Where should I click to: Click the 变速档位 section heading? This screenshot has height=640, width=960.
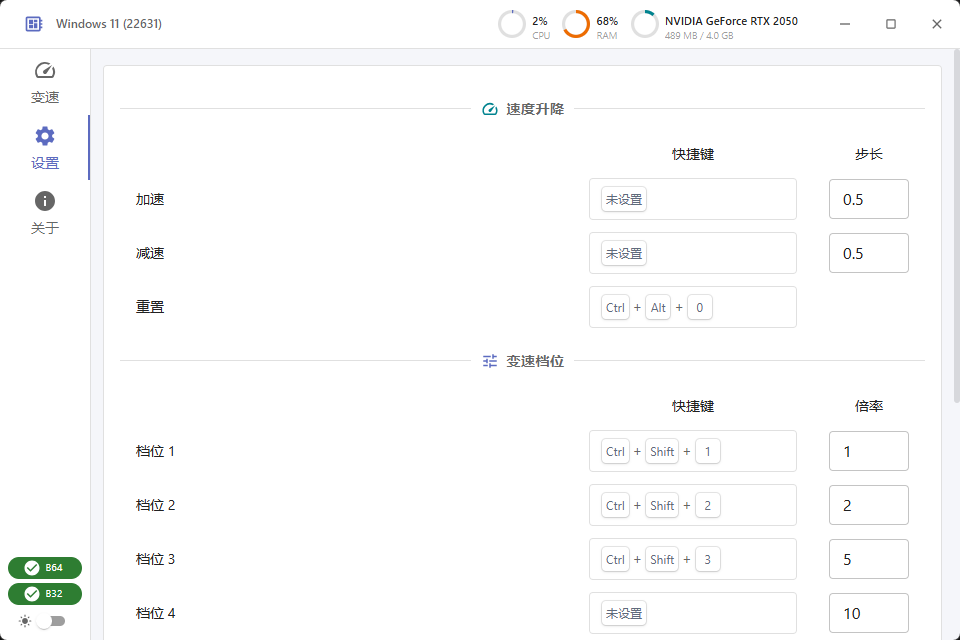point(535,361)
